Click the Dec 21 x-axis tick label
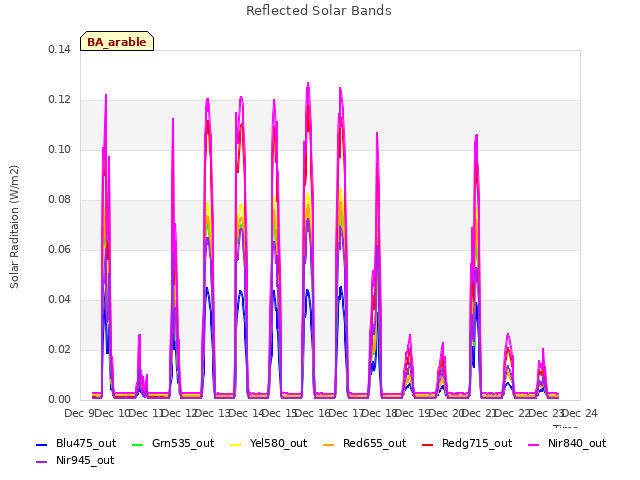Image resolution: width=640 pixels, height=480 pixels. coord(480,413)
